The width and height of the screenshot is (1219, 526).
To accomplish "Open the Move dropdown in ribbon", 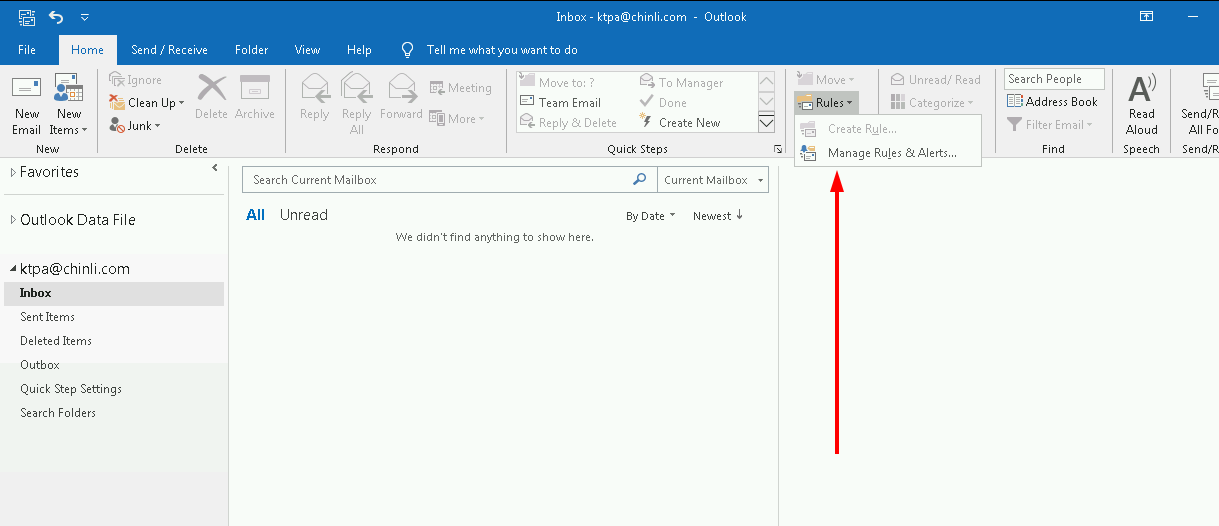I will coord(826,80).
